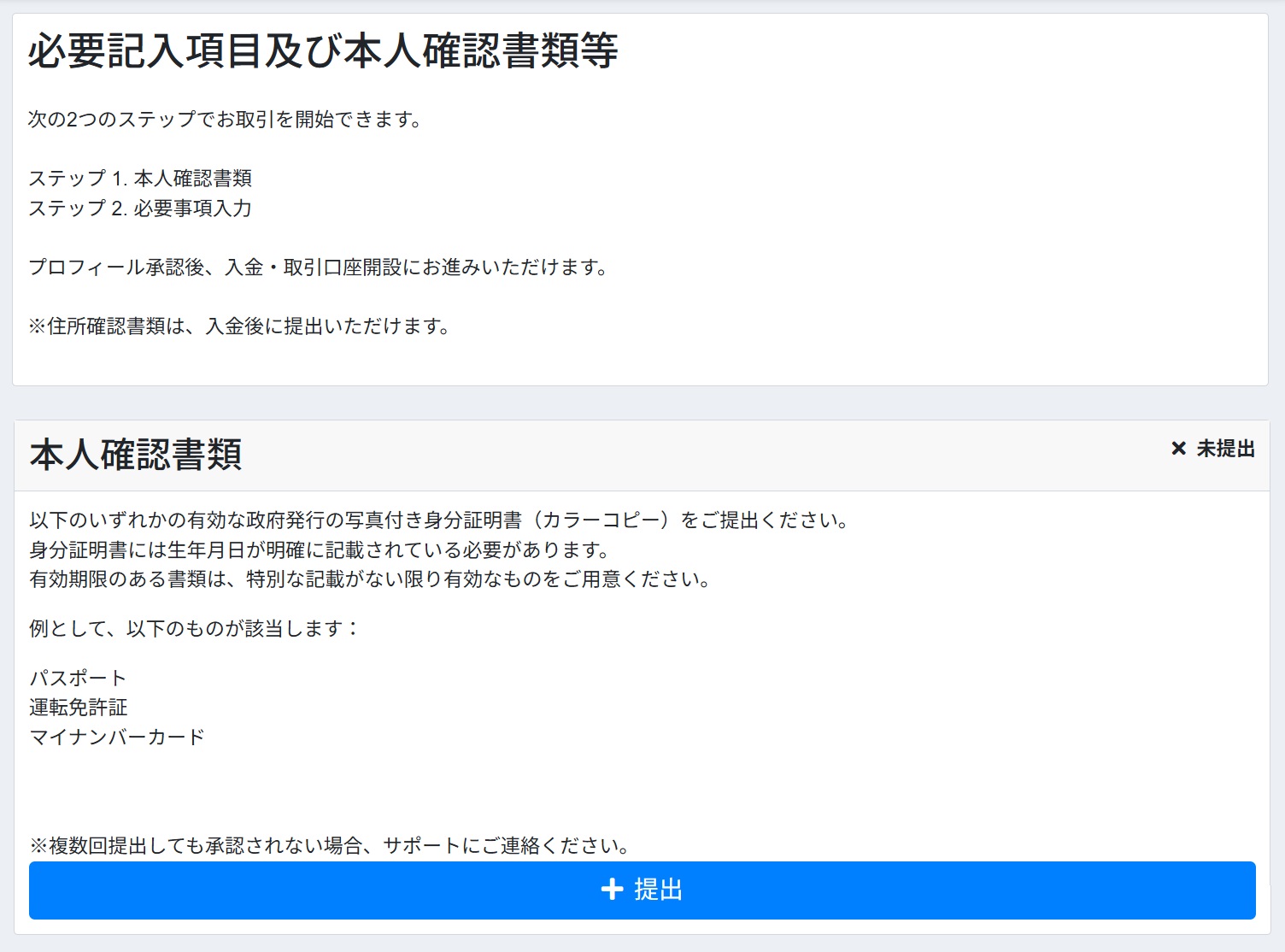Screen dimensions: 1285x952
Task: Click the プロフィール承認後 notice sentence
Action: pyautogui.click(x=319, y=267)
